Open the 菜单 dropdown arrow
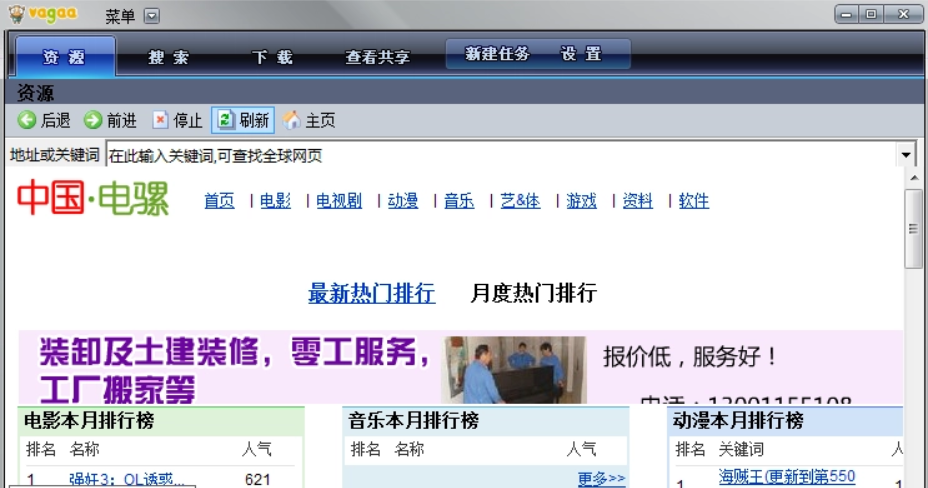The width and height of the screenshot is (928, 488). tap(152, 16)
